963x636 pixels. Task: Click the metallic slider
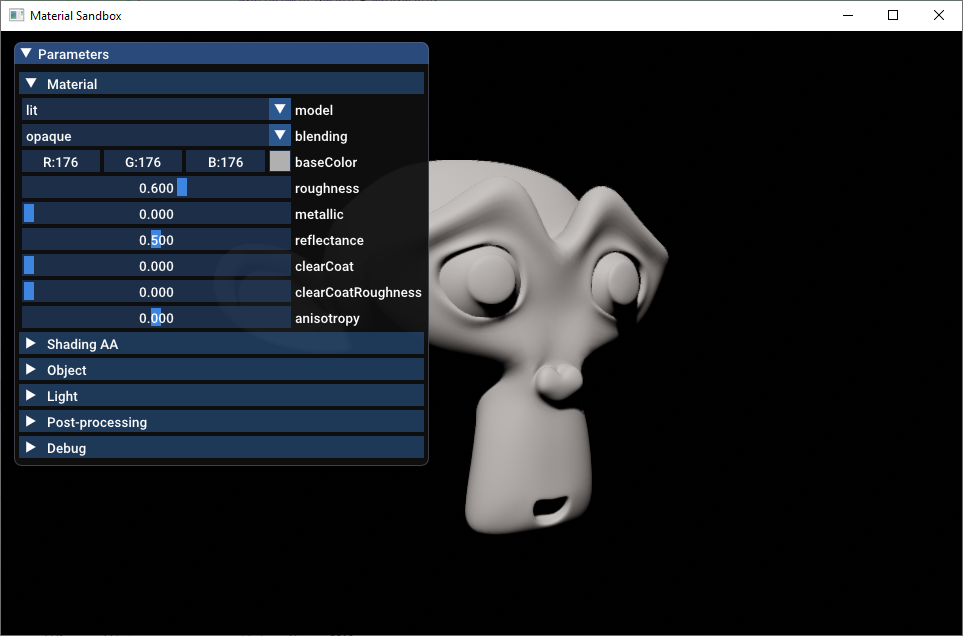click(156, 214)
